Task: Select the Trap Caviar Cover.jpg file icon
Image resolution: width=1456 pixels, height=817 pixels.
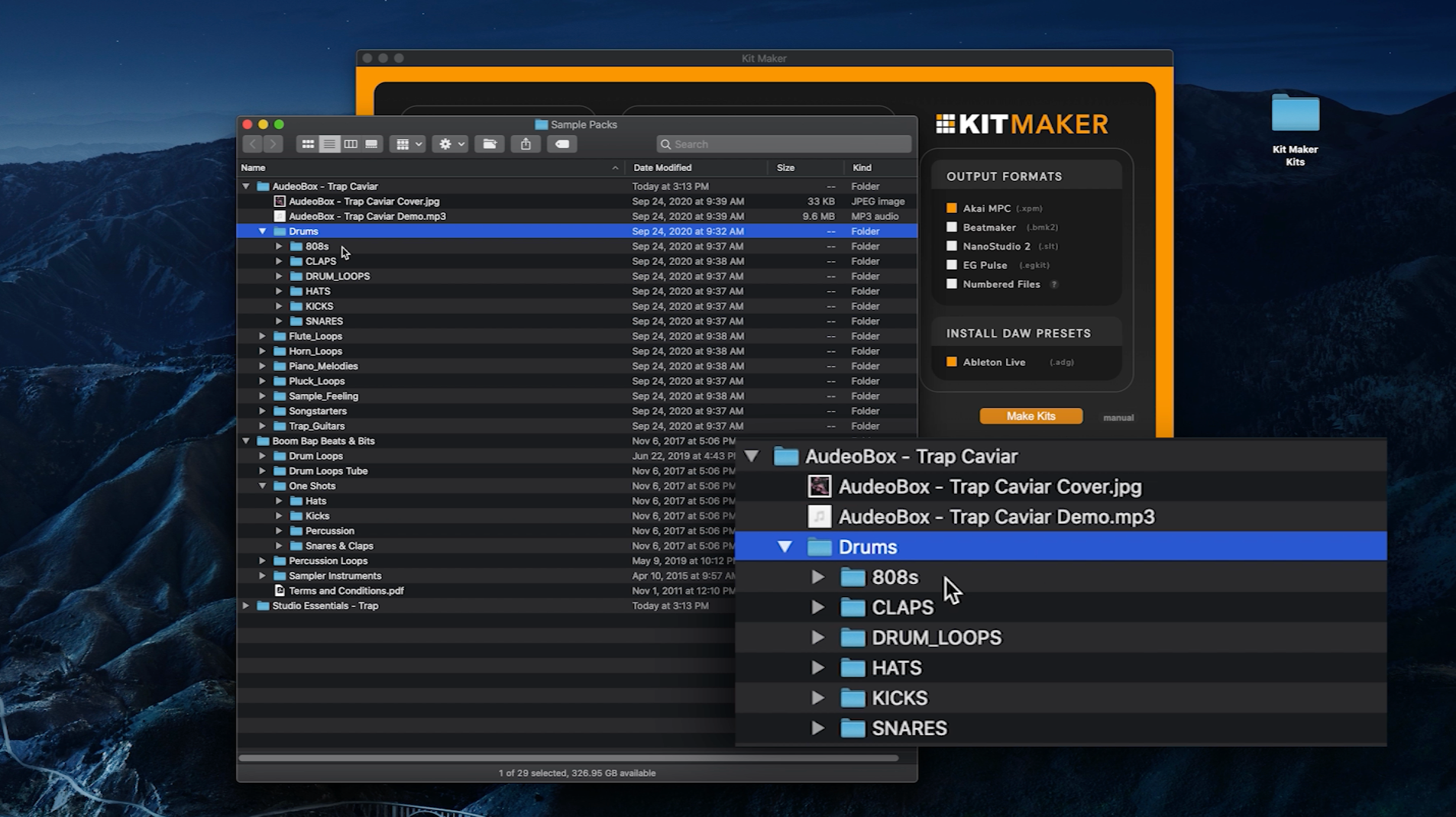Action: 280,202
